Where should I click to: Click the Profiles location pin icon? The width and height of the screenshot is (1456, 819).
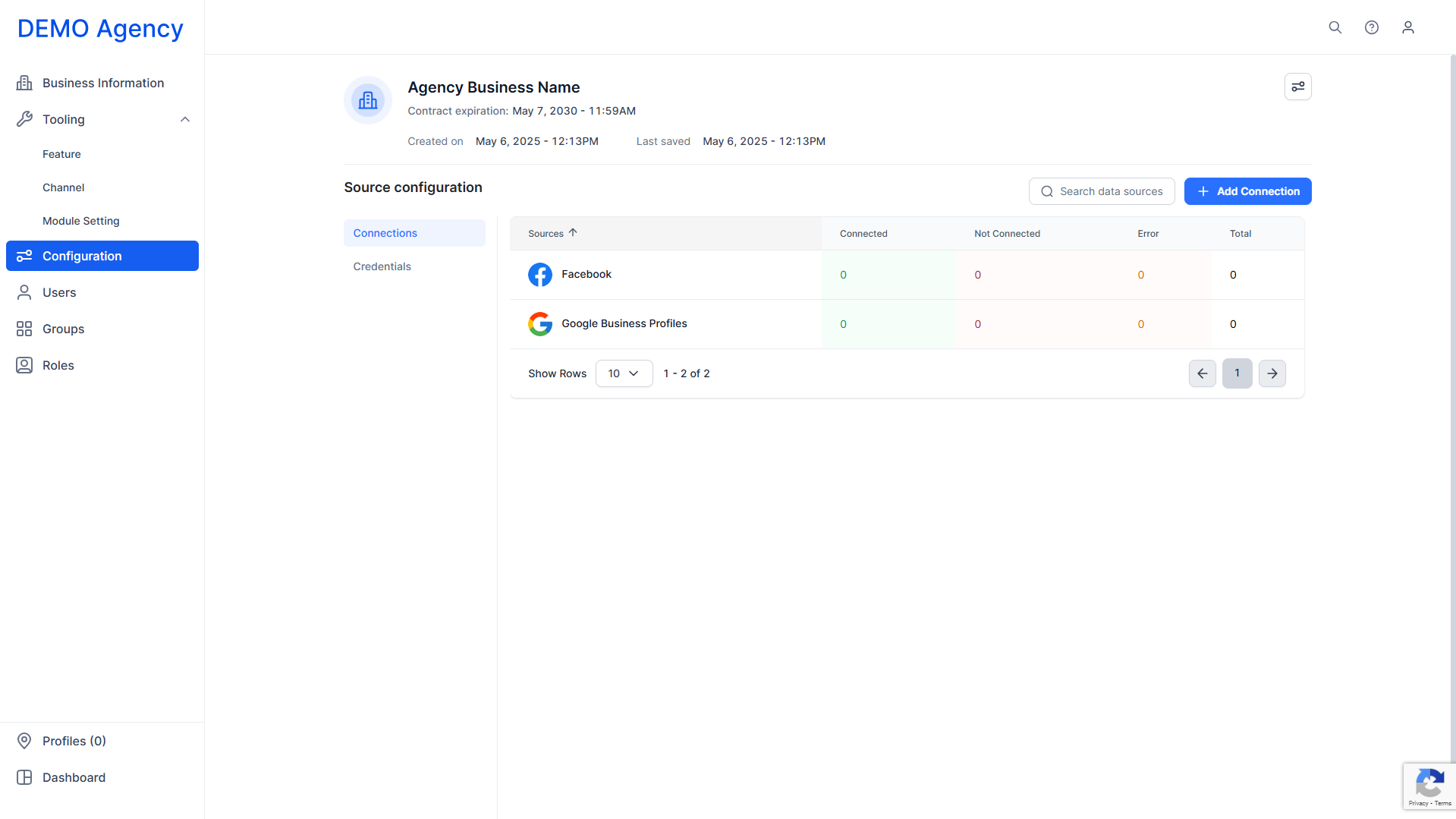[x=24, y=741]
